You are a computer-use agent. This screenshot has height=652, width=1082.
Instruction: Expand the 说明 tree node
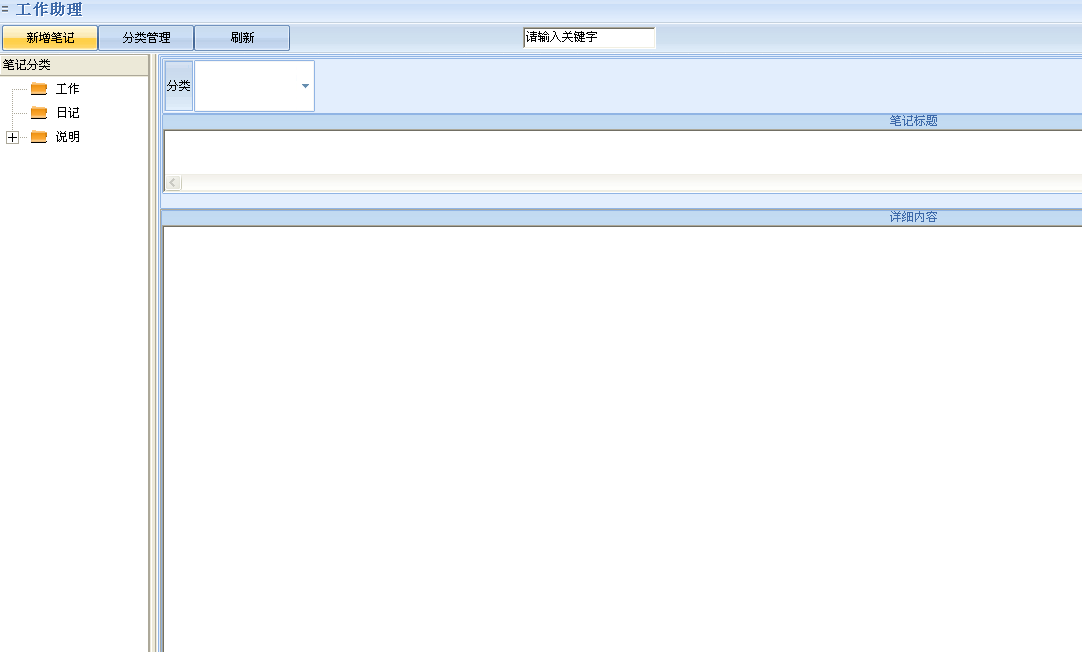point(12,137)
